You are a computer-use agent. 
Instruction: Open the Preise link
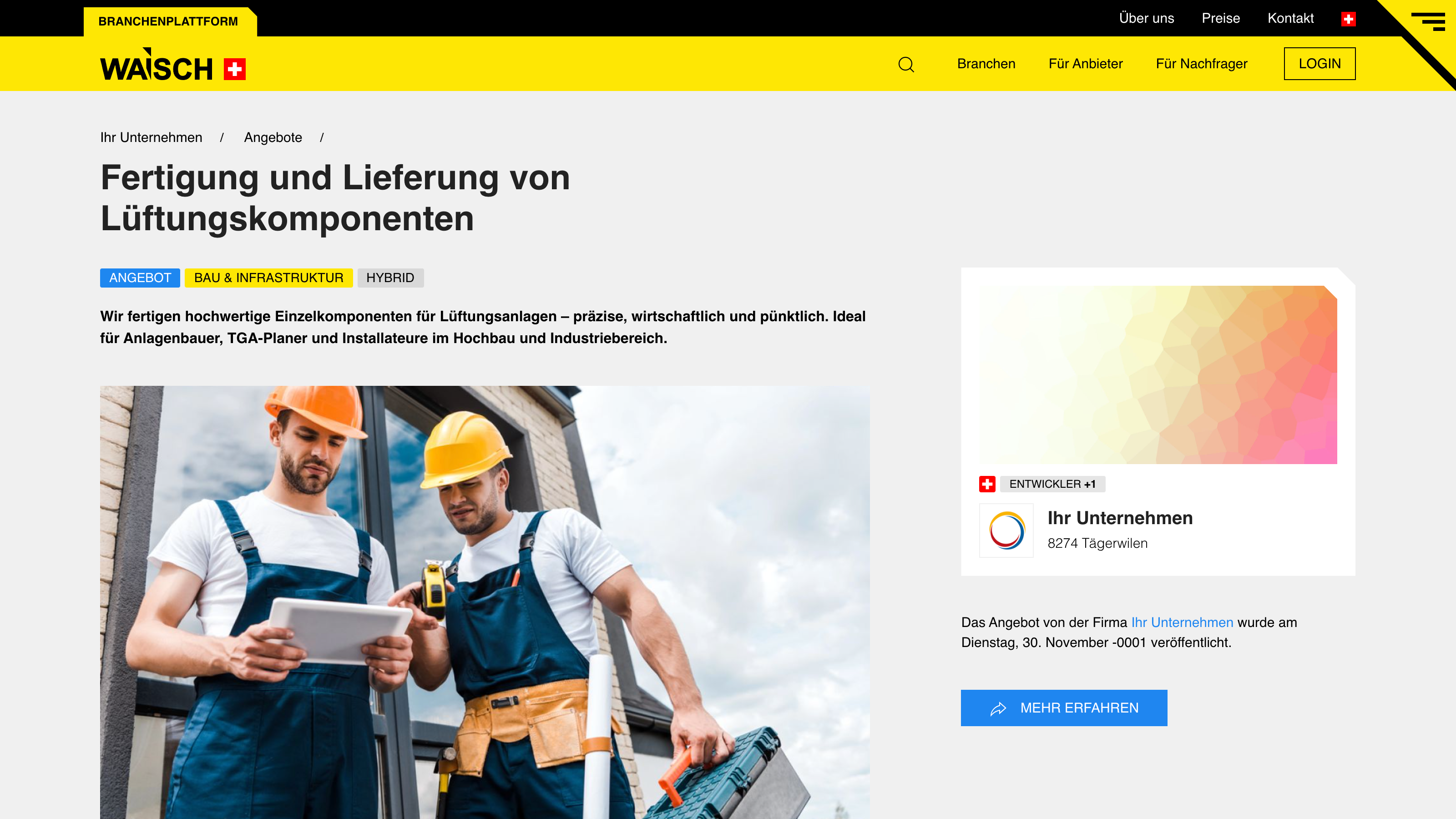coord(1220,18)
